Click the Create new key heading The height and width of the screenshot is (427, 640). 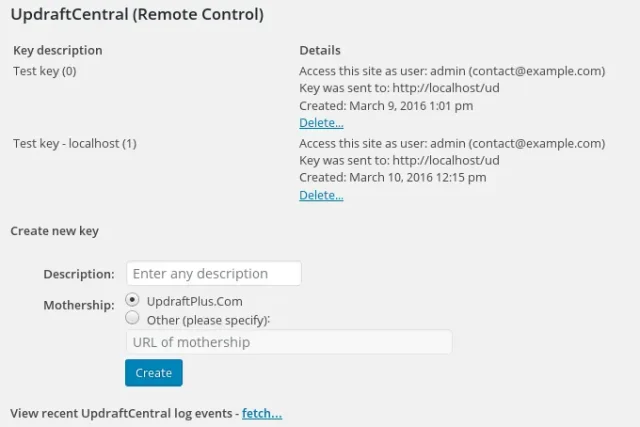pos(54,231)
